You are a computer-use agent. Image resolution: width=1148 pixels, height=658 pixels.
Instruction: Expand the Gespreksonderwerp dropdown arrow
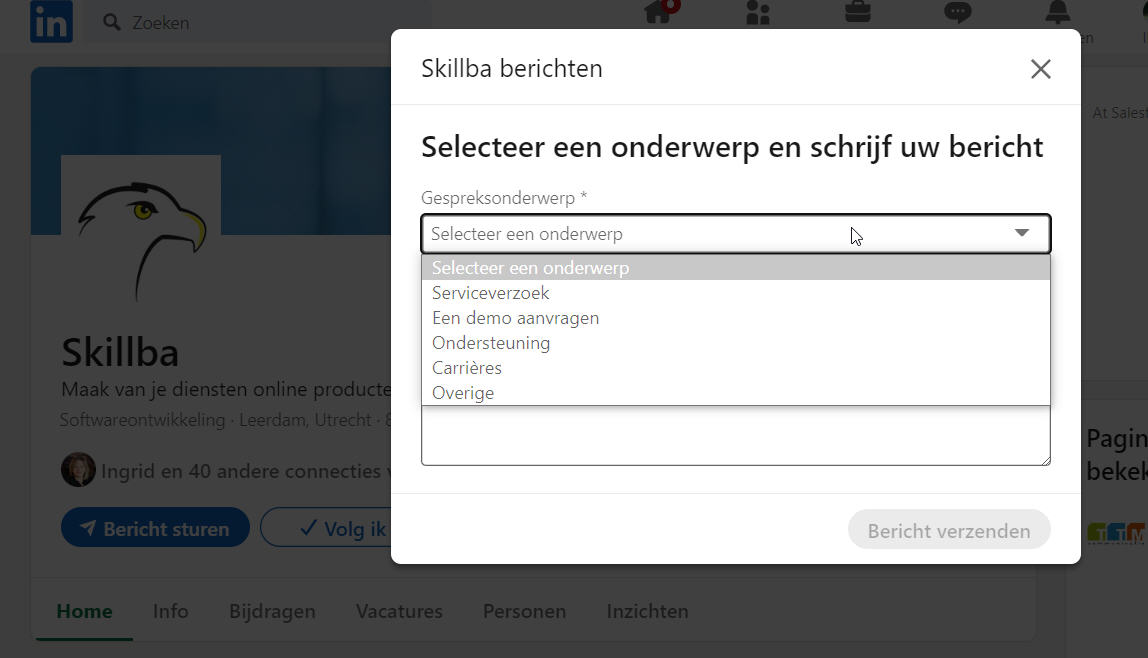pyautogui.click(x=1022, y=233)
